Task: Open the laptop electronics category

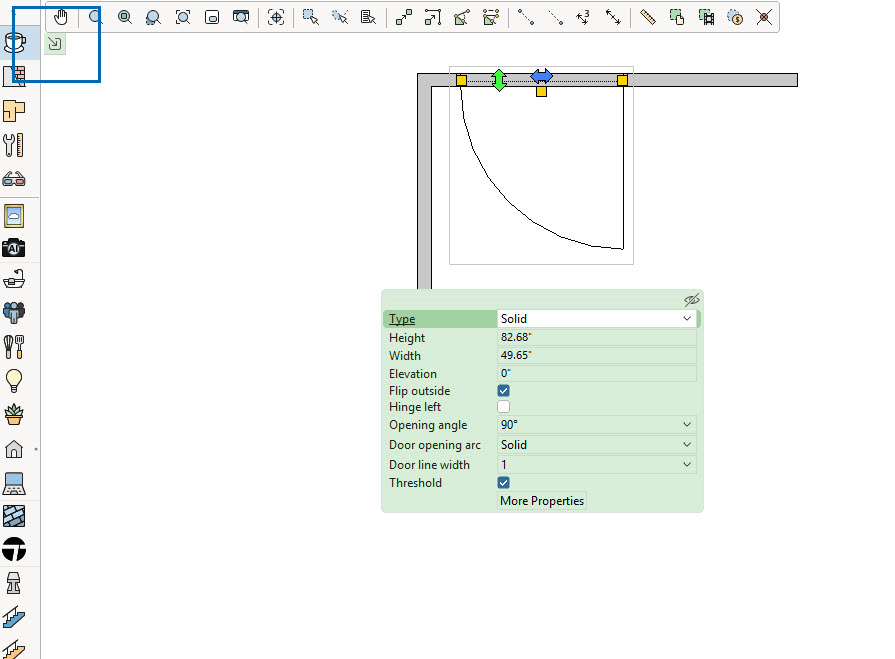Action: pos(14,483)
